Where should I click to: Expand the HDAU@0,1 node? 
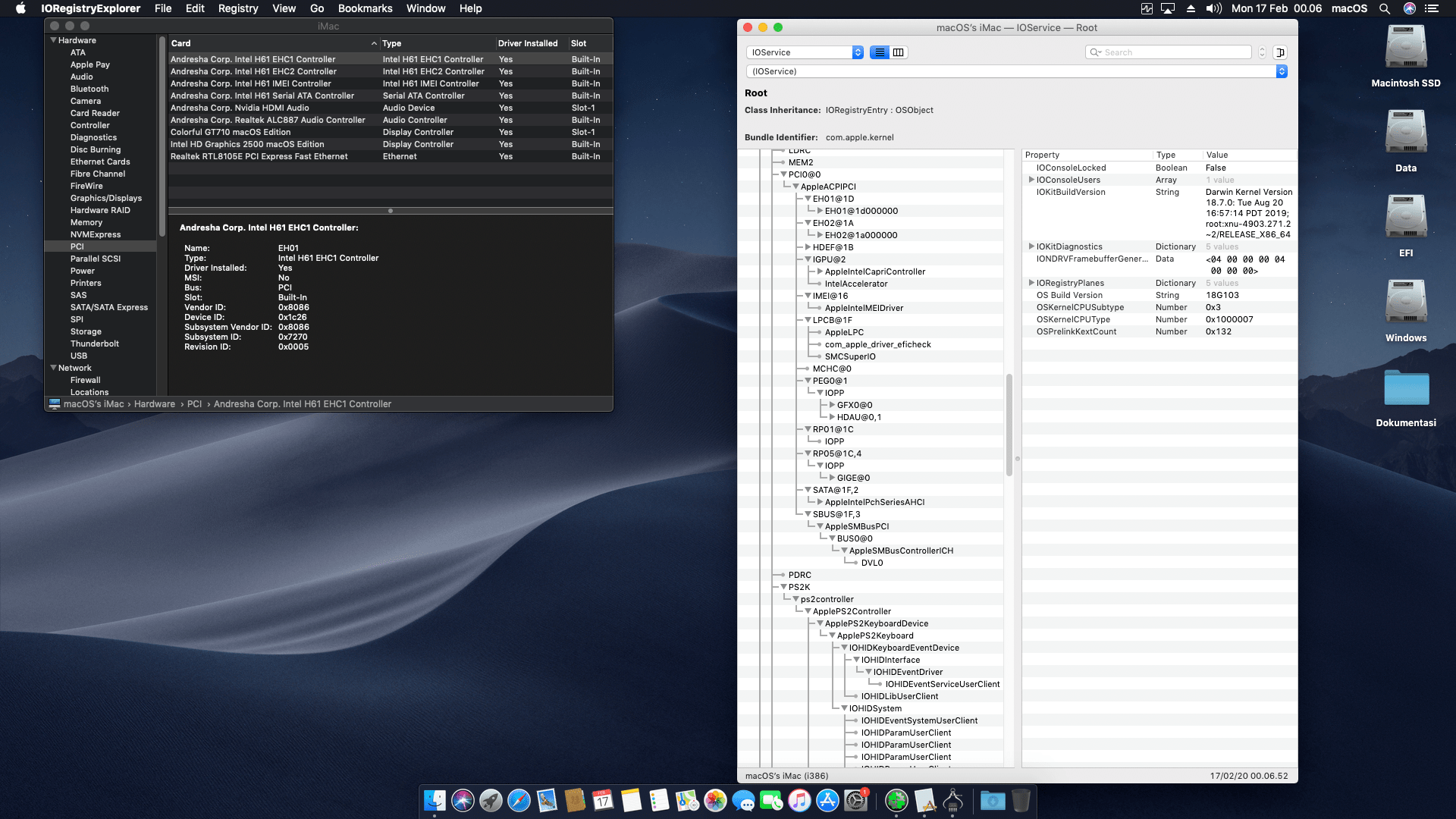click(833, 417)
